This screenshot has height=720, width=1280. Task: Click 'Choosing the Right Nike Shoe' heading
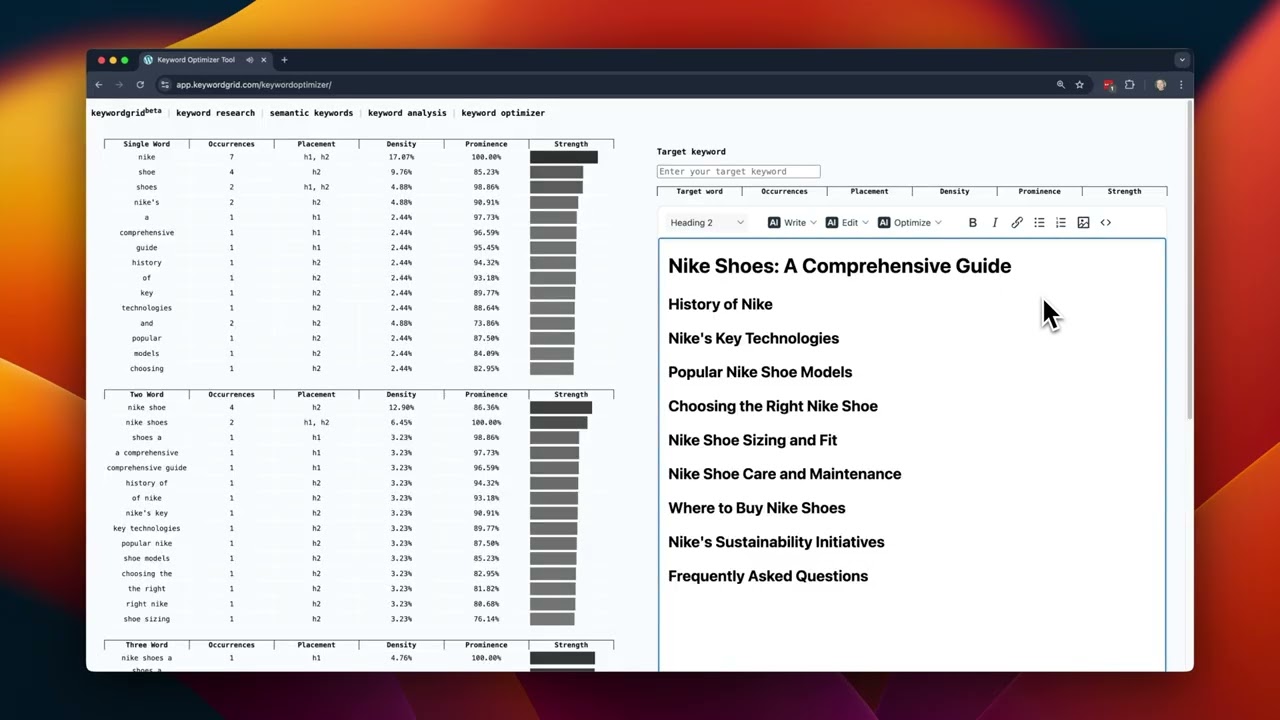pyautogui.click(x=773, y=406)
